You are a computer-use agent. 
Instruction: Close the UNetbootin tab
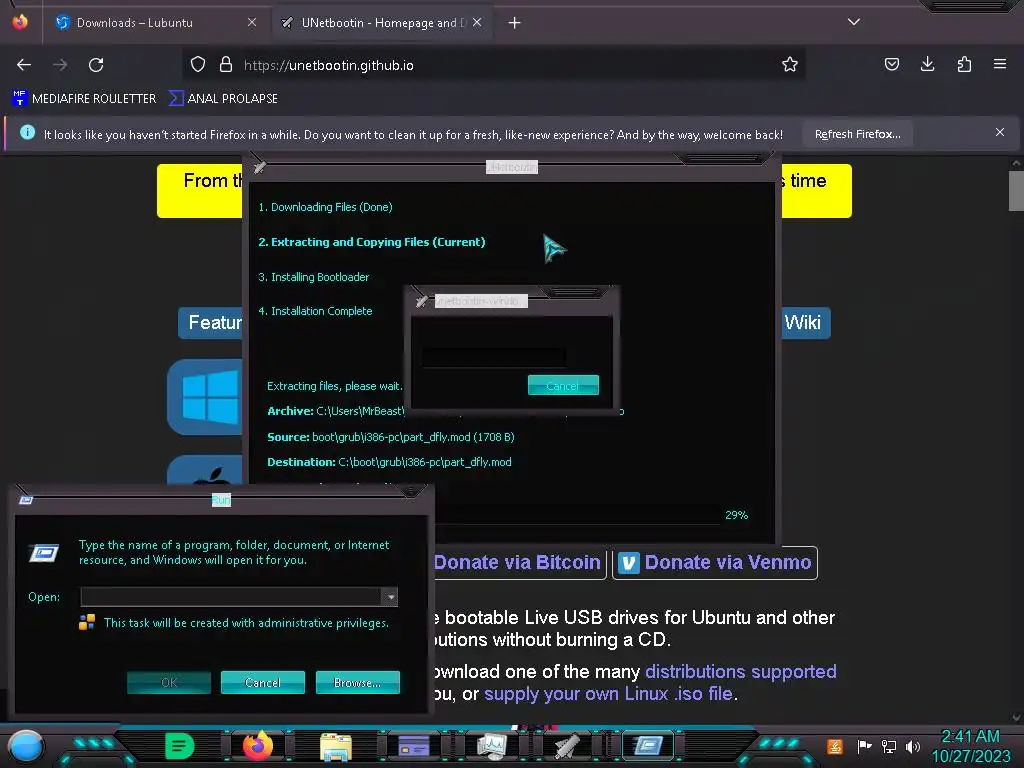point(477,22)
